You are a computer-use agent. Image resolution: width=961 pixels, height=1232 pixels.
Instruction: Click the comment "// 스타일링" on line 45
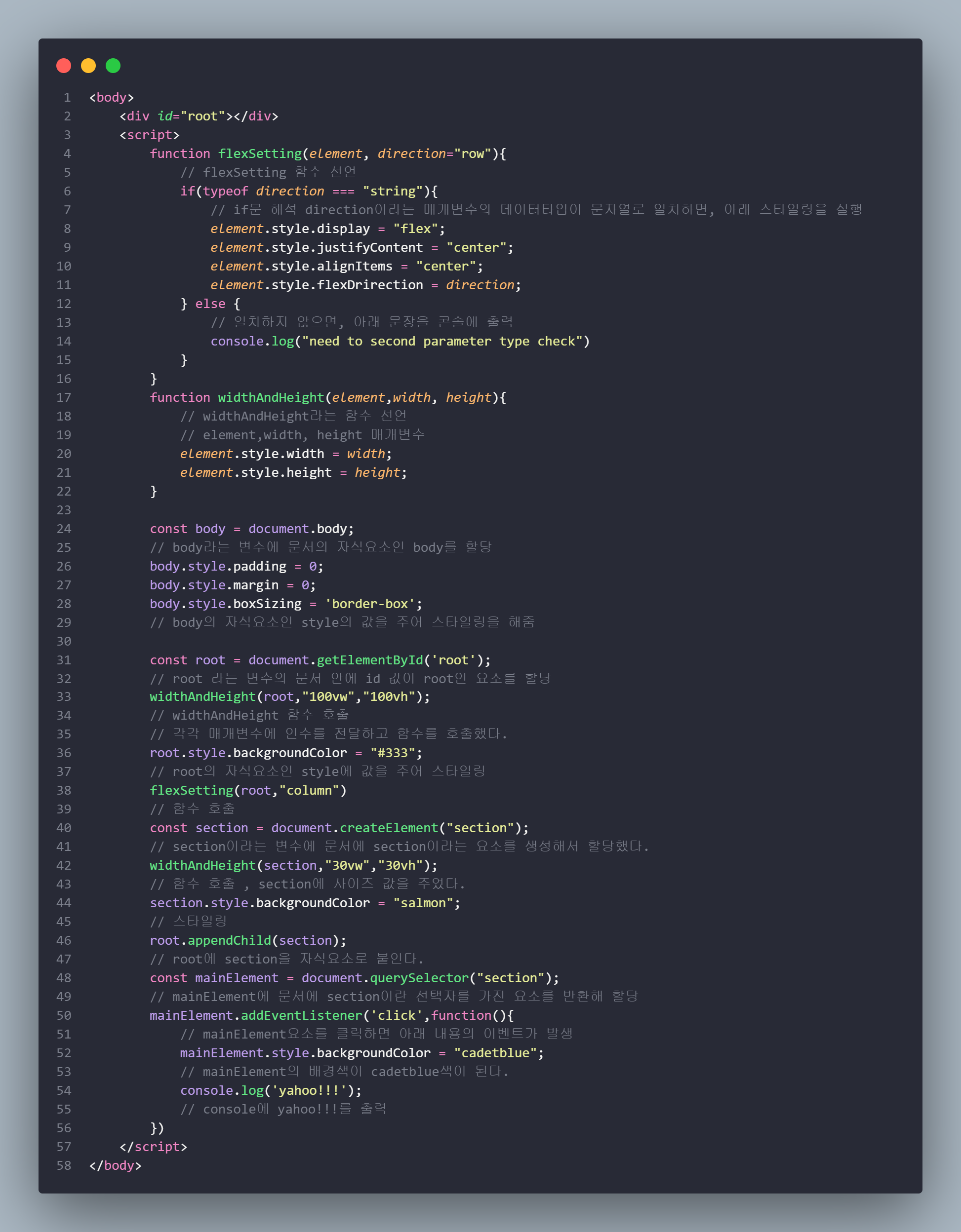click(x=189, y=921)
